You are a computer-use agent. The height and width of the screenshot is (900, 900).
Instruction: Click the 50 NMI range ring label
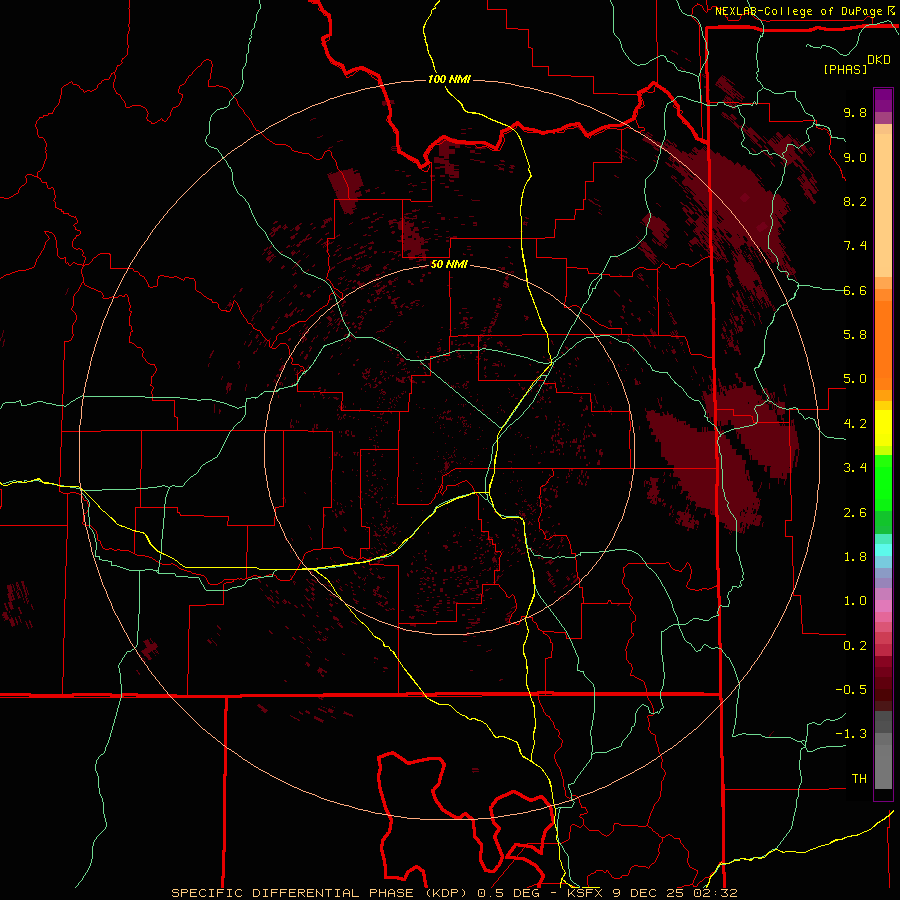point(449,264)
